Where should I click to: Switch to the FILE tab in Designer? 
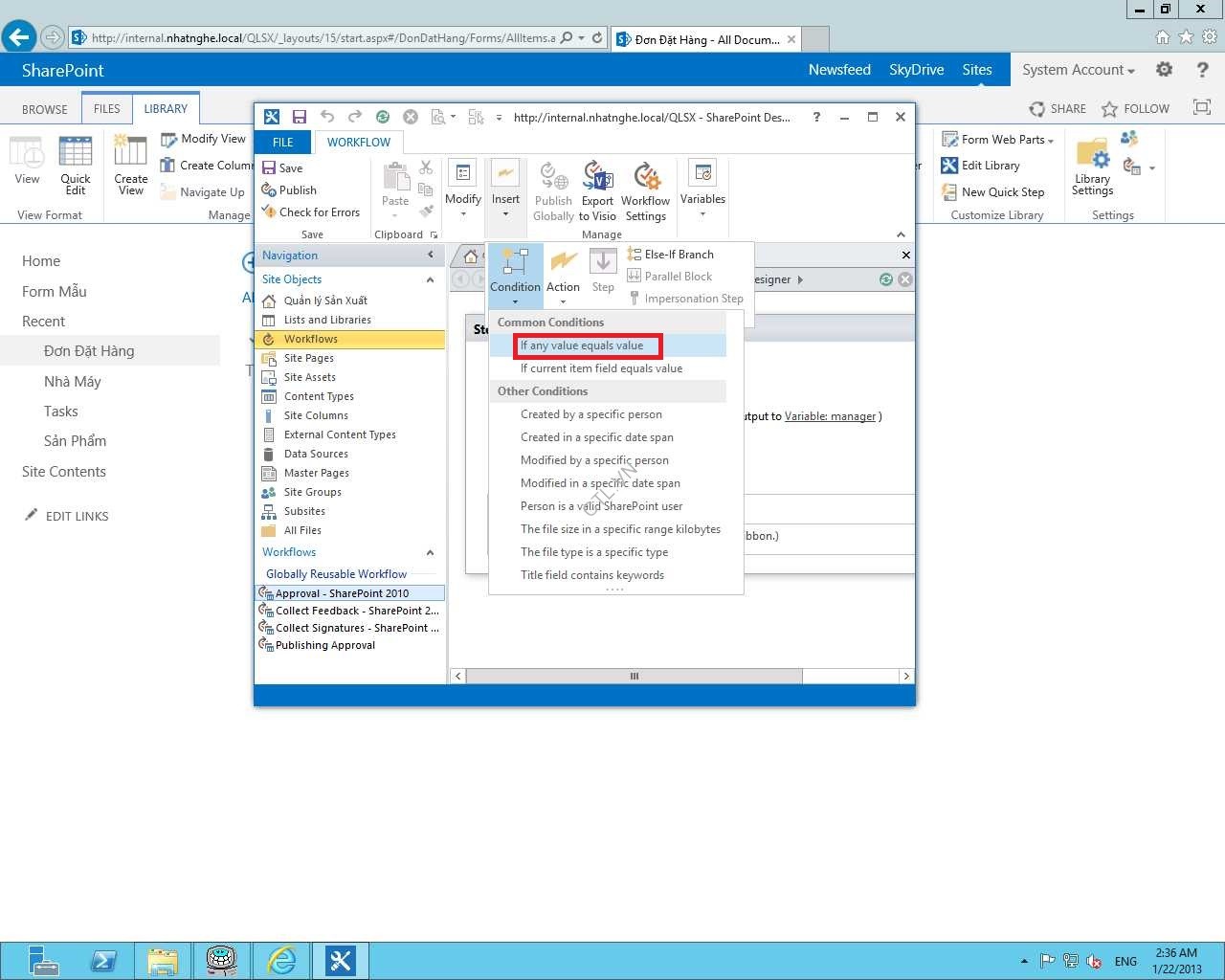pos(283,143)
